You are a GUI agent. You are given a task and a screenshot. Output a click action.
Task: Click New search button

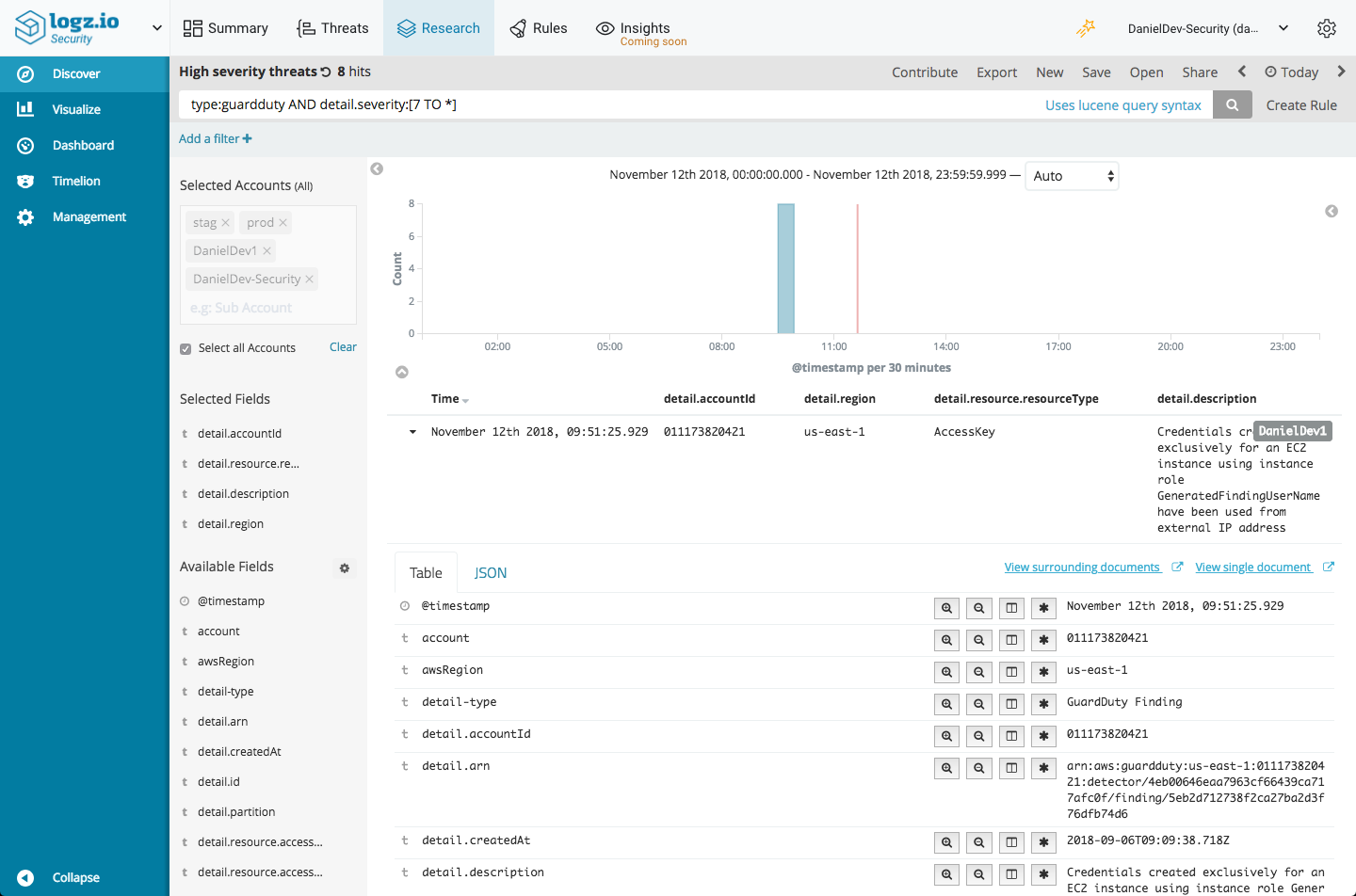tap(1049, 72)
